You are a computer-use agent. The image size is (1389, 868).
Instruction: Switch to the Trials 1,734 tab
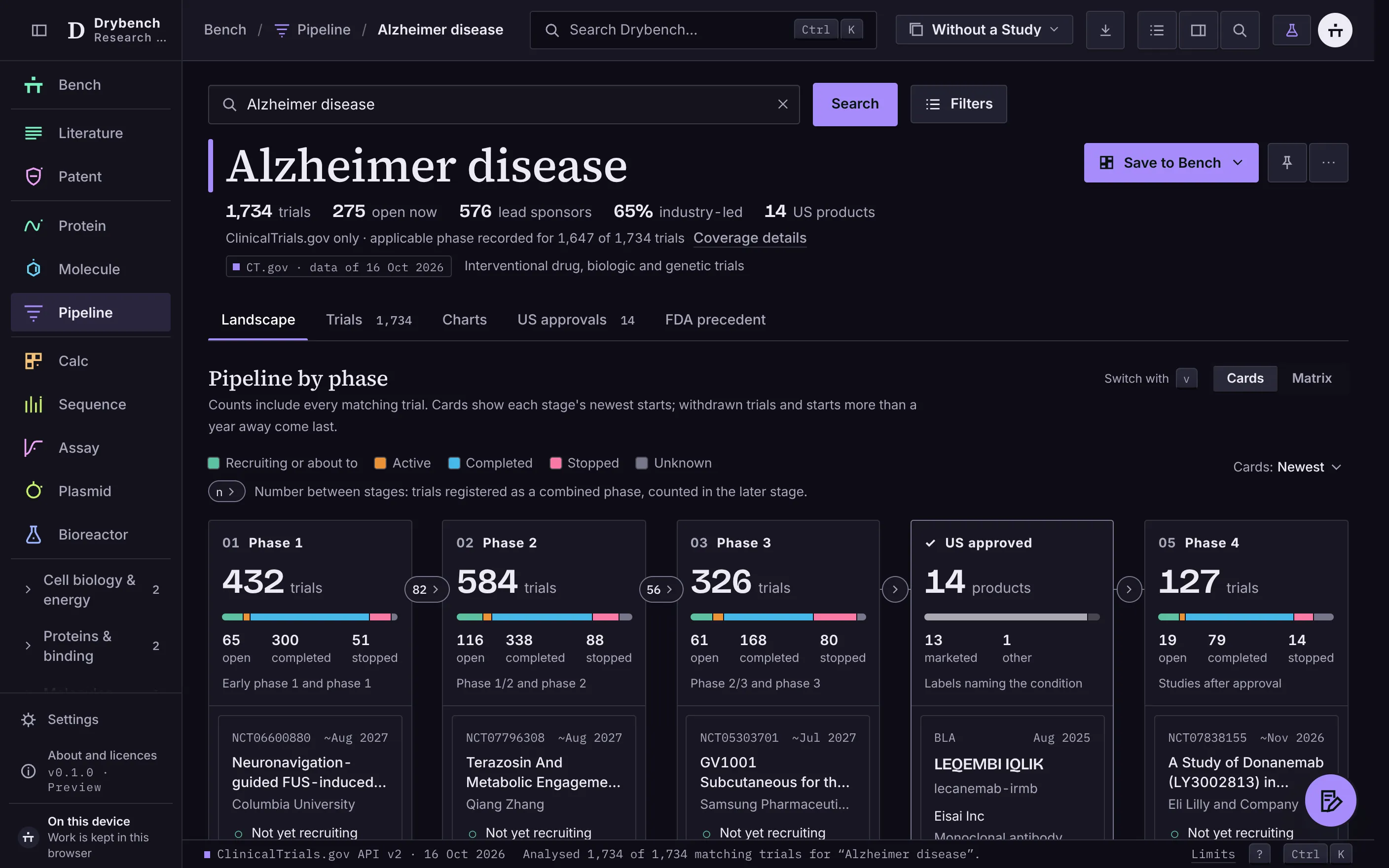click(368, 320)
